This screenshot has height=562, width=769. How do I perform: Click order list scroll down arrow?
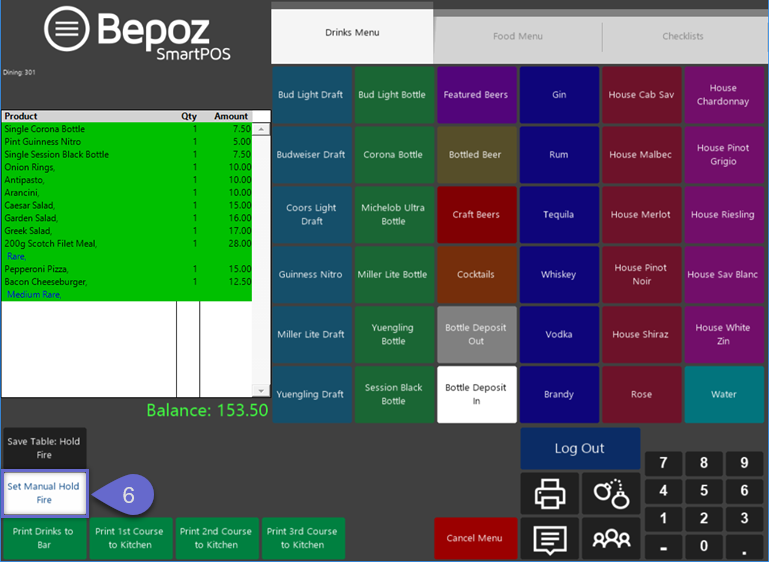pyautogui.click(x=261, y=390)
